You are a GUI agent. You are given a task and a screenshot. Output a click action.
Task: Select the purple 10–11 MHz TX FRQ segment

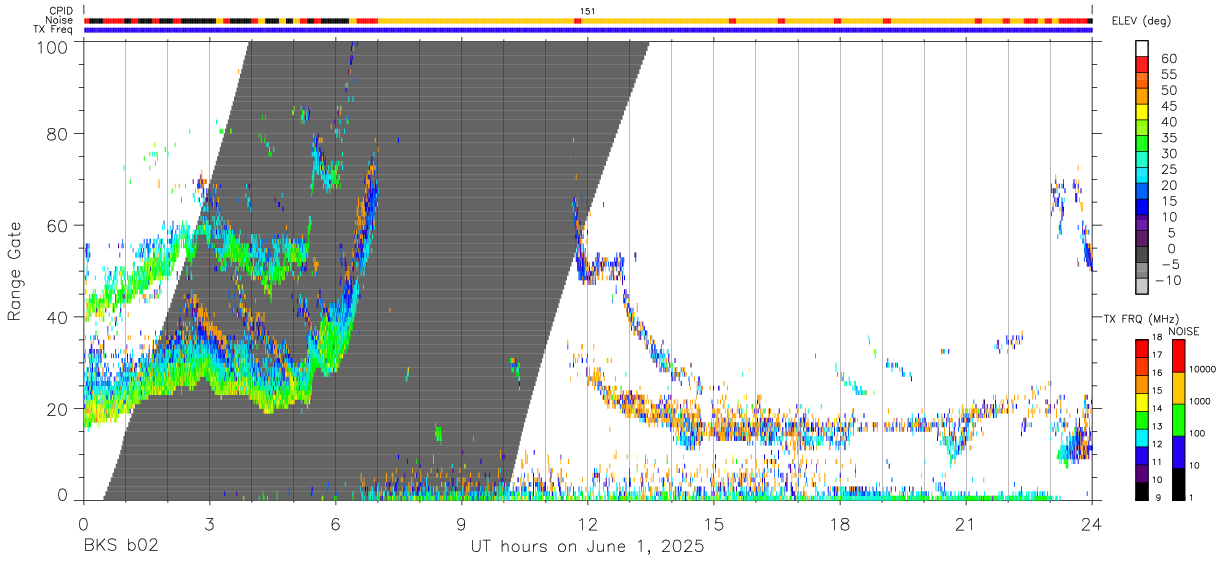coord(1141,473)
